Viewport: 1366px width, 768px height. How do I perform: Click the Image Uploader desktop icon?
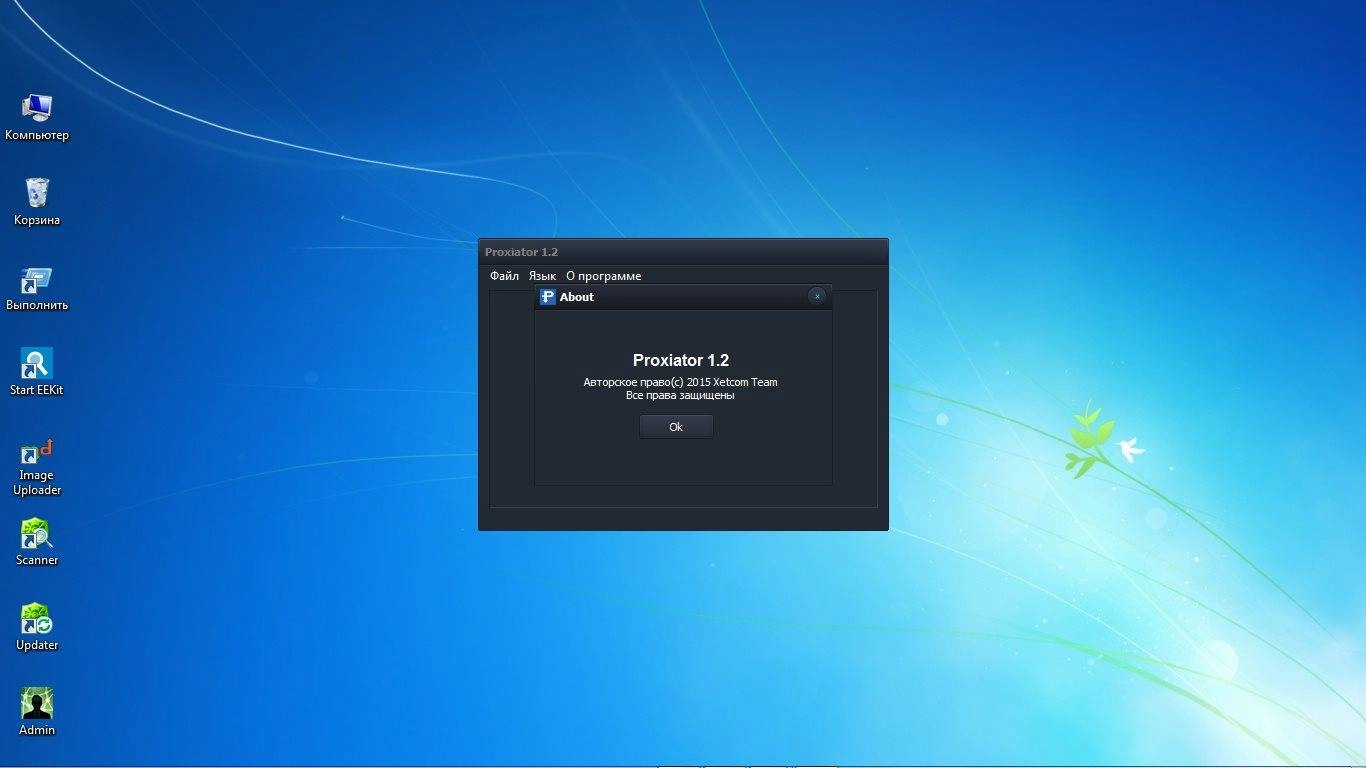[37, 467]
